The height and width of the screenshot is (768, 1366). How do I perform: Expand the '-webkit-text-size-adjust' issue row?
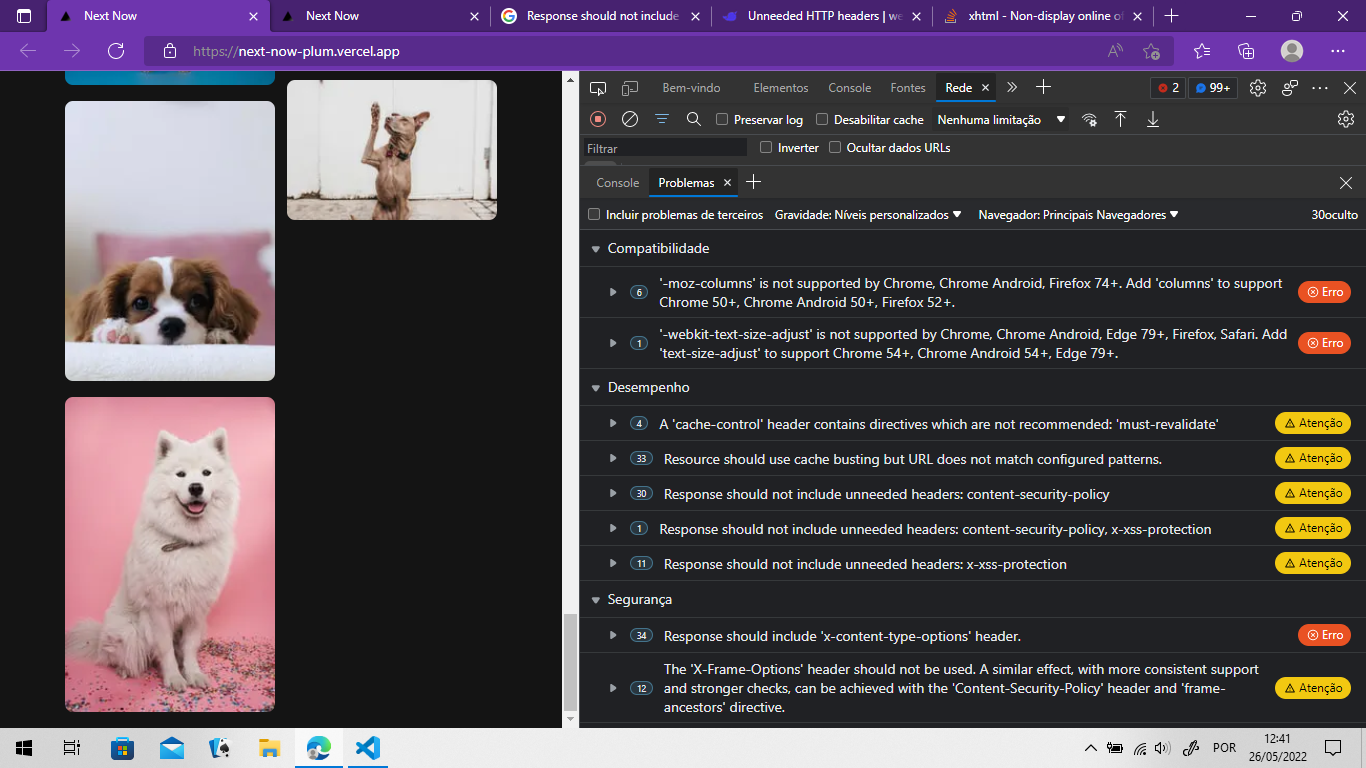(613, 343)
